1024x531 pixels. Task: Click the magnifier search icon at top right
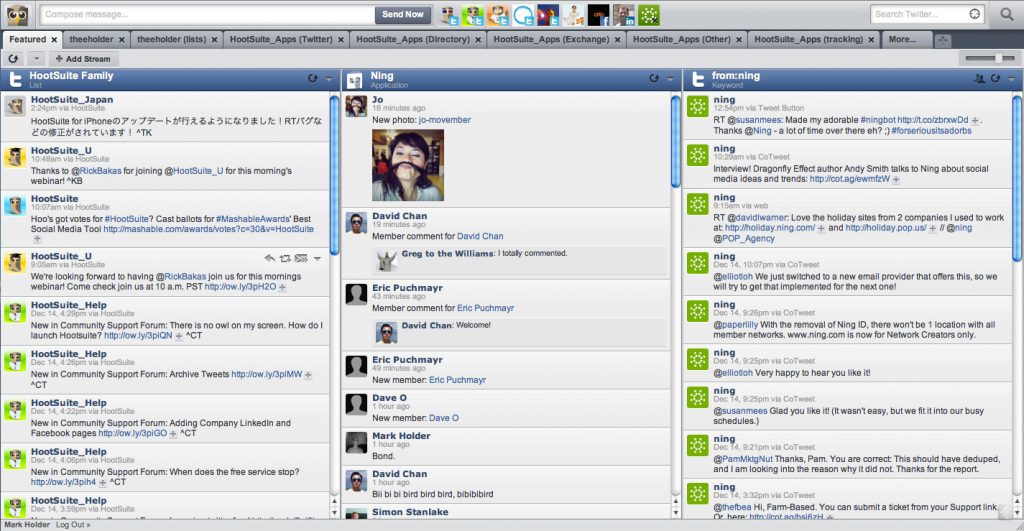pos(1007,14)
